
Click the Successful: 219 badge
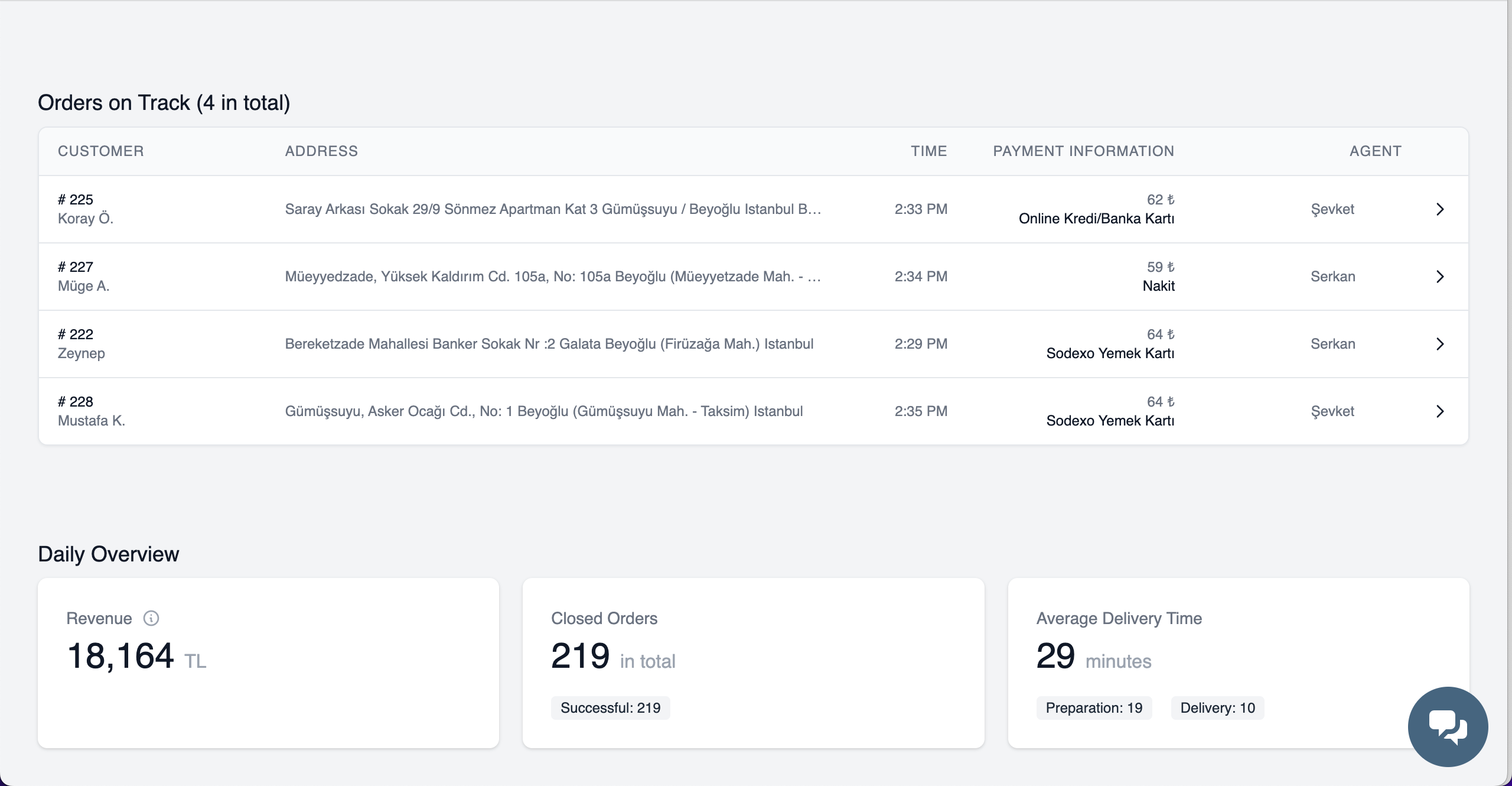pyautogui.click(x=610, y=707)
